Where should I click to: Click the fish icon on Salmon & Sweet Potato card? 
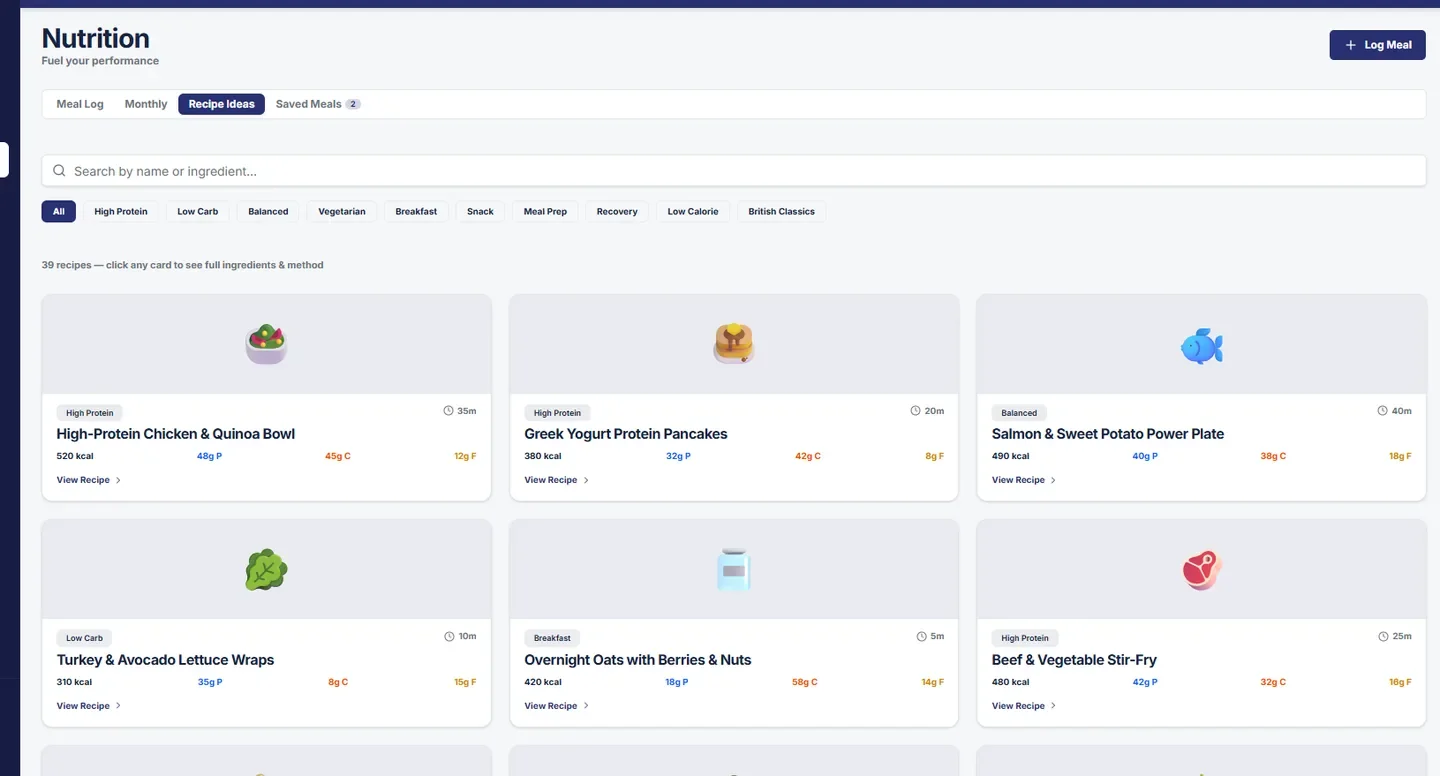click(x=1201, y=346)
